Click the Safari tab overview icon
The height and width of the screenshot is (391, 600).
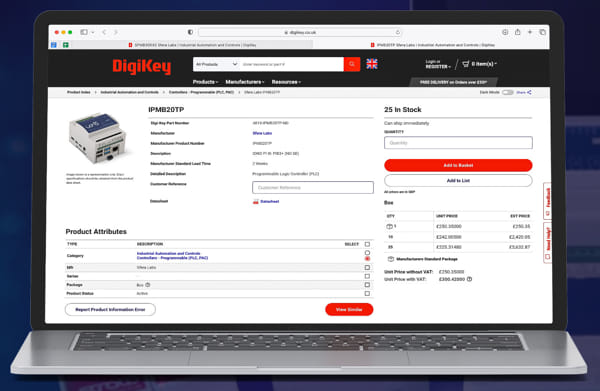pos(543,32)
